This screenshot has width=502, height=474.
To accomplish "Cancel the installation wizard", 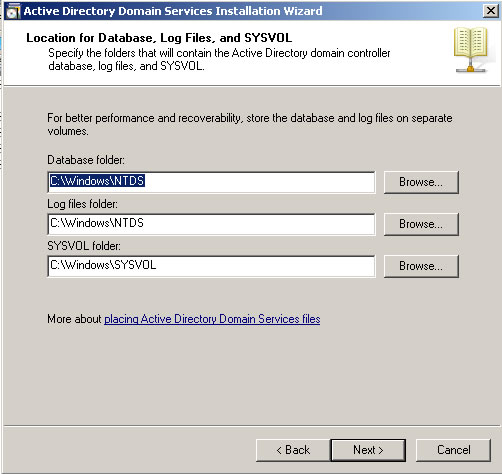I will coord(454,450).
